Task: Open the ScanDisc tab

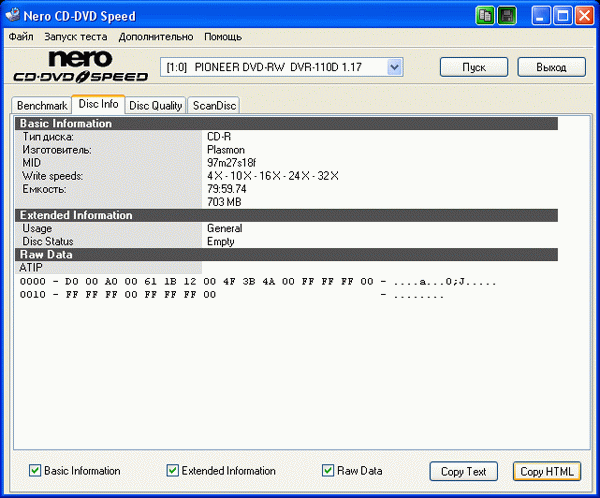Action: click(x=214, y=105)
